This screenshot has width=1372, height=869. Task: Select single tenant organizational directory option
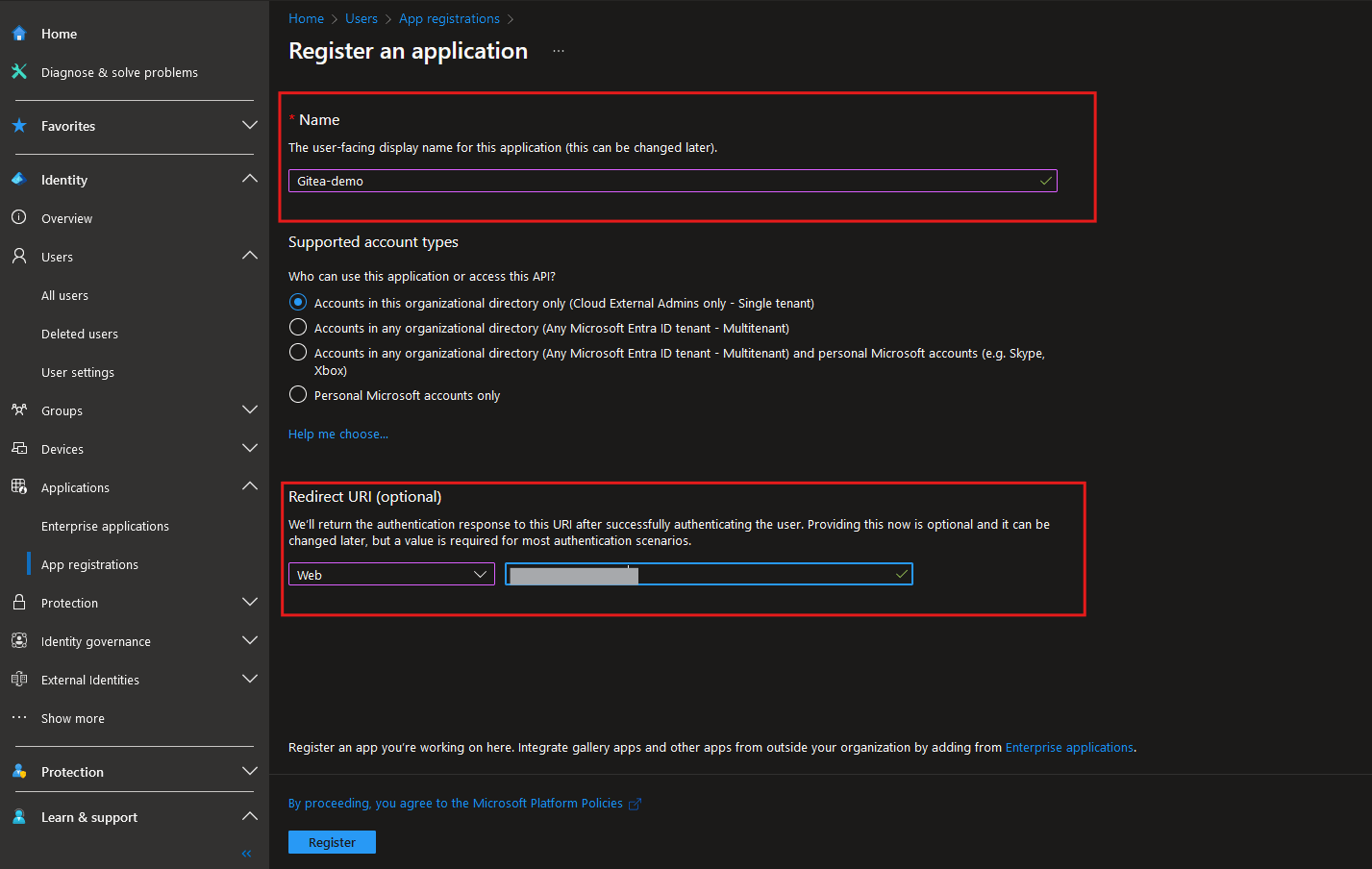tap(298, 303)
